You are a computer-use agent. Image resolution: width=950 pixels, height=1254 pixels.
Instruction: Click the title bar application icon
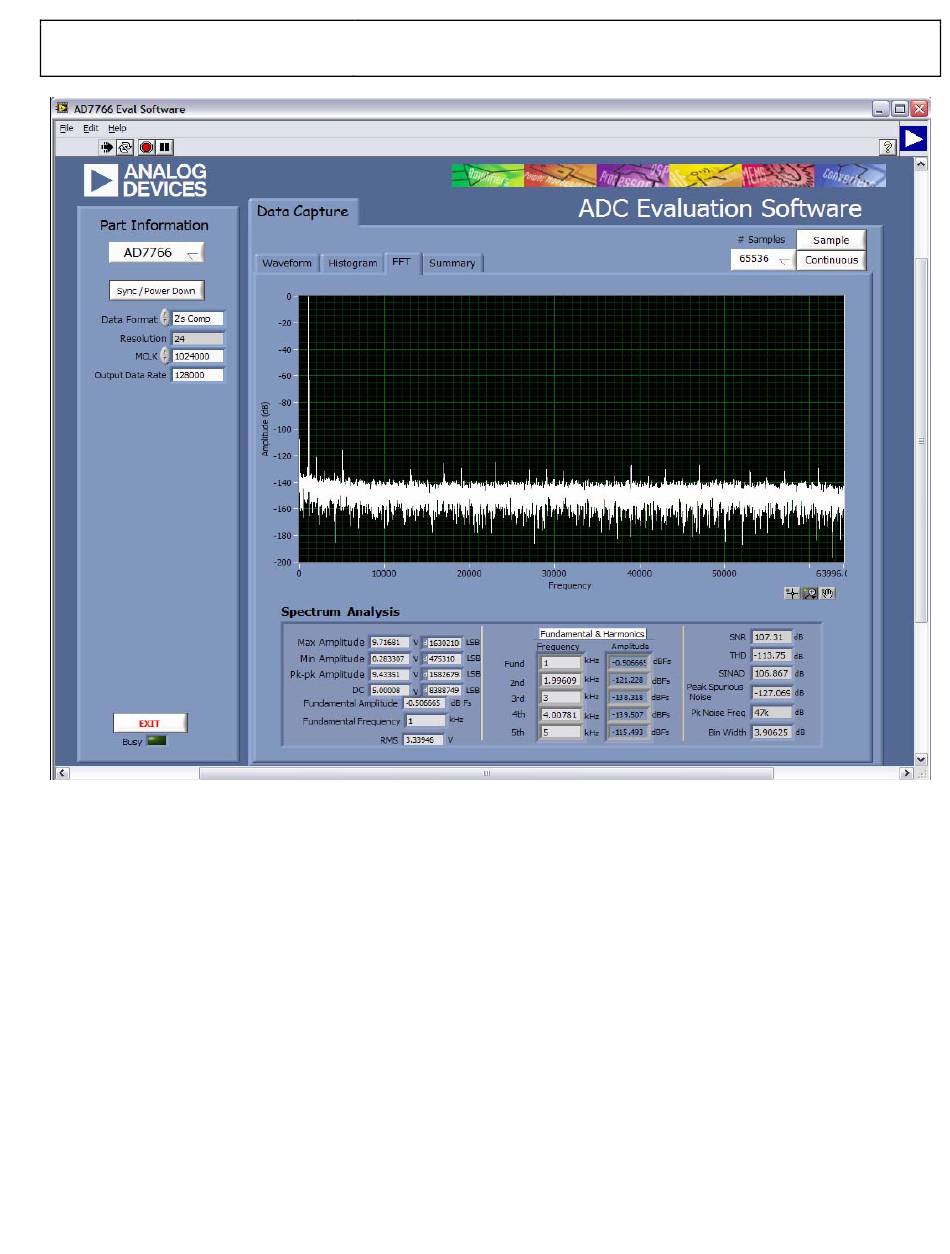[x=62, y=109]
